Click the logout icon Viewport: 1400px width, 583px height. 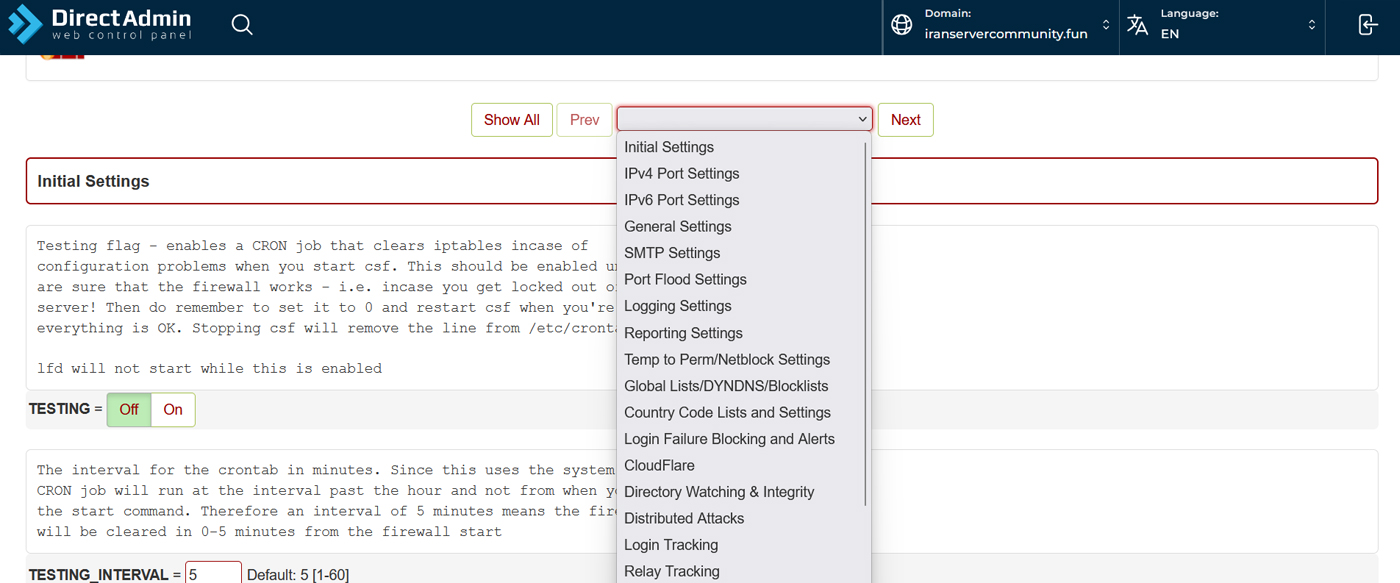pyautogui.click(x=1368, y=25)
